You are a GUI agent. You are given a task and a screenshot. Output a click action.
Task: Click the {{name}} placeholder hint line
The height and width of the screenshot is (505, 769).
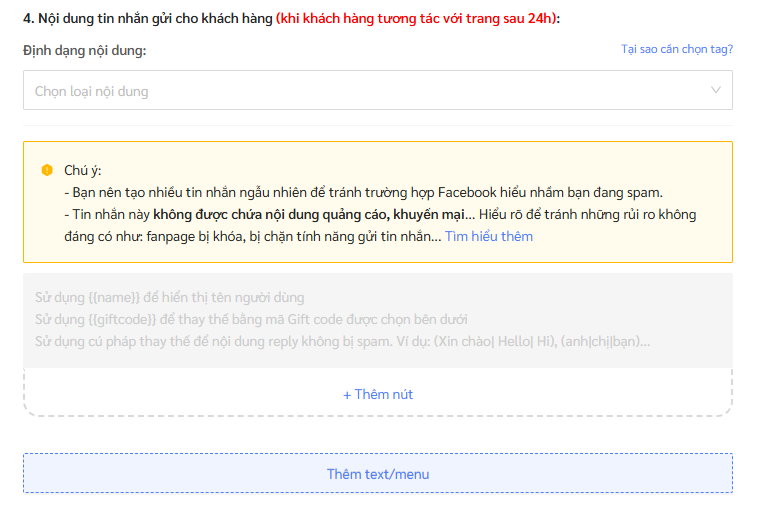point(170,298)
